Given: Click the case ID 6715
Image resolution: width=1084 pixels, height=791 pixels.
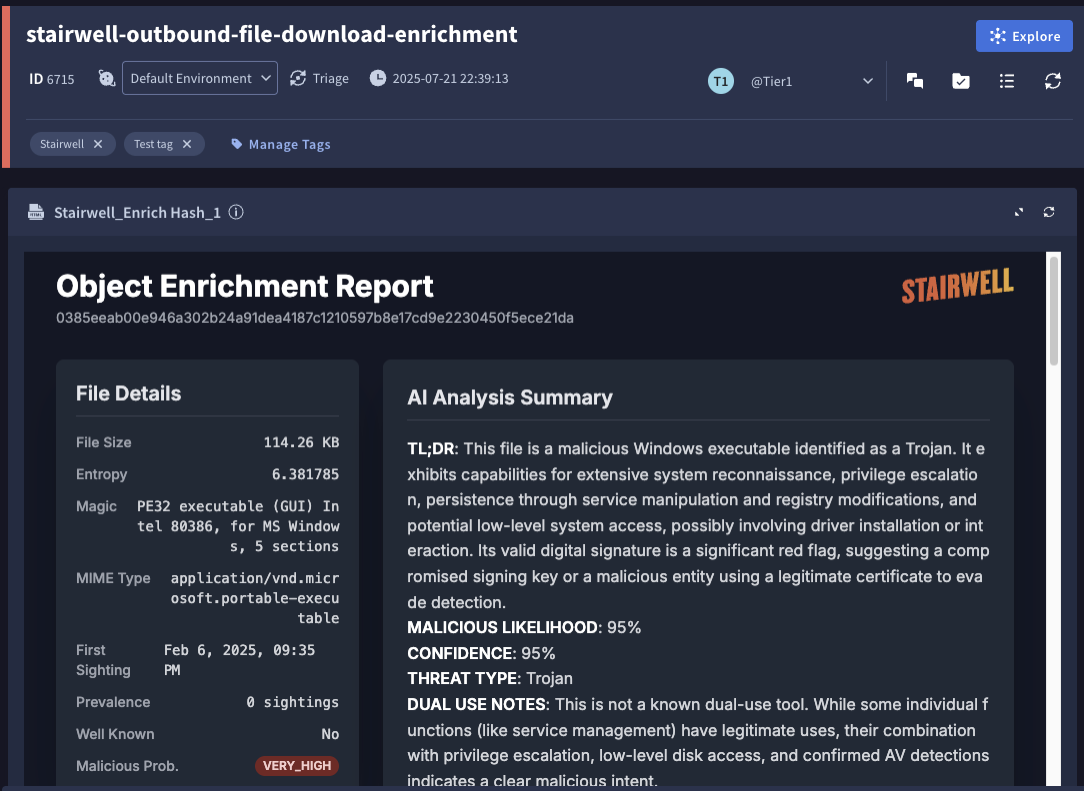Looking at the screenshot, I should click(x=52, y=79).
